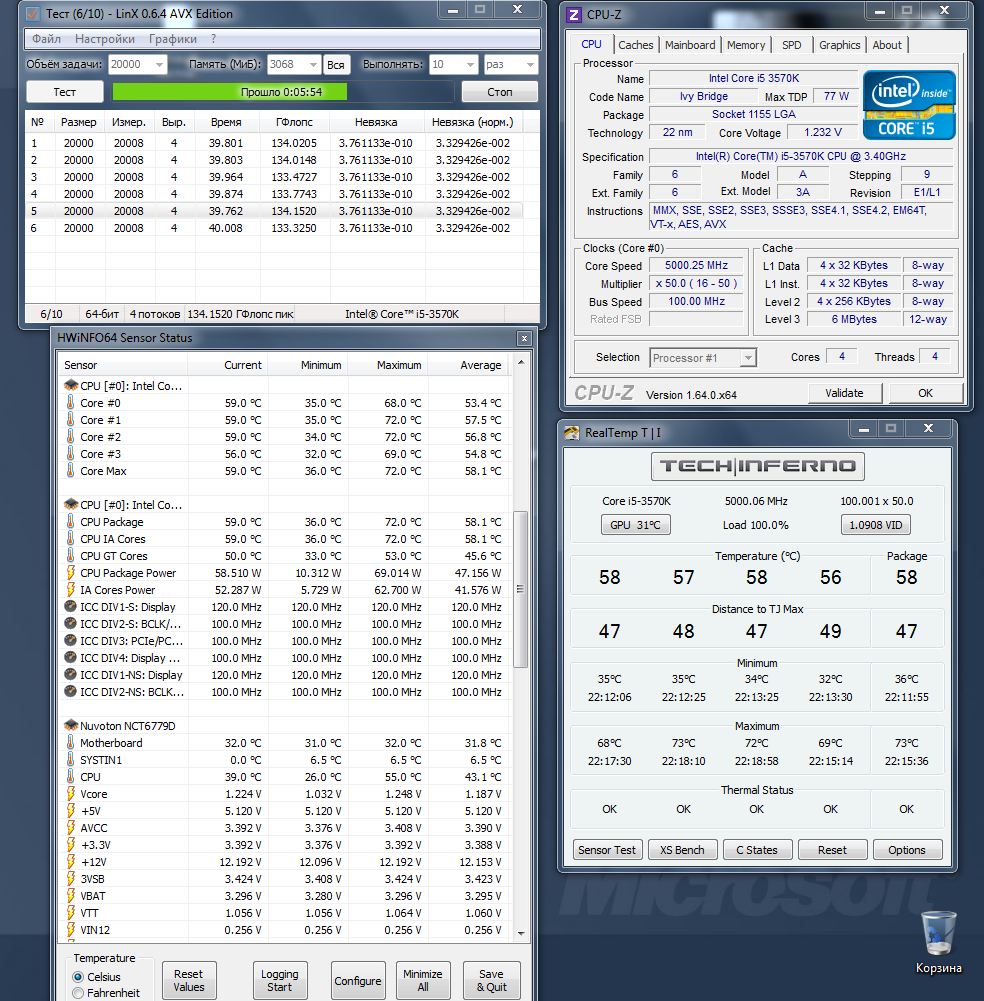The height and width of the screenshot is (1001, 984).
Task: Click thermometer icon beside SYSTIN1
Action: pos(70,760)
